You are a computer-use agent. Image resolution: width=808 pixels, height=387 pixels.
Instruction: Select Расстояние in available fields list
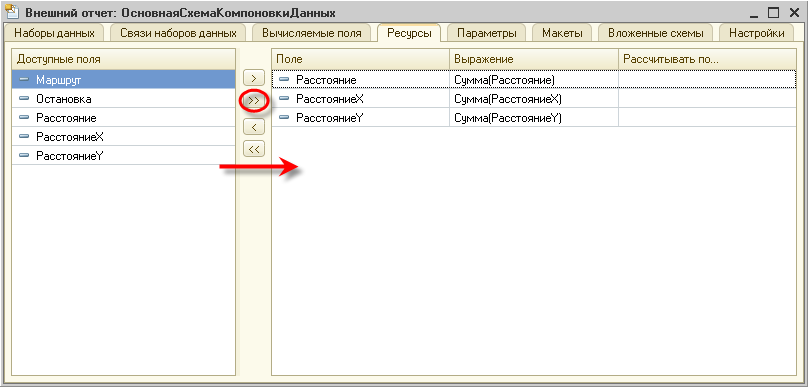coord(124,117)
